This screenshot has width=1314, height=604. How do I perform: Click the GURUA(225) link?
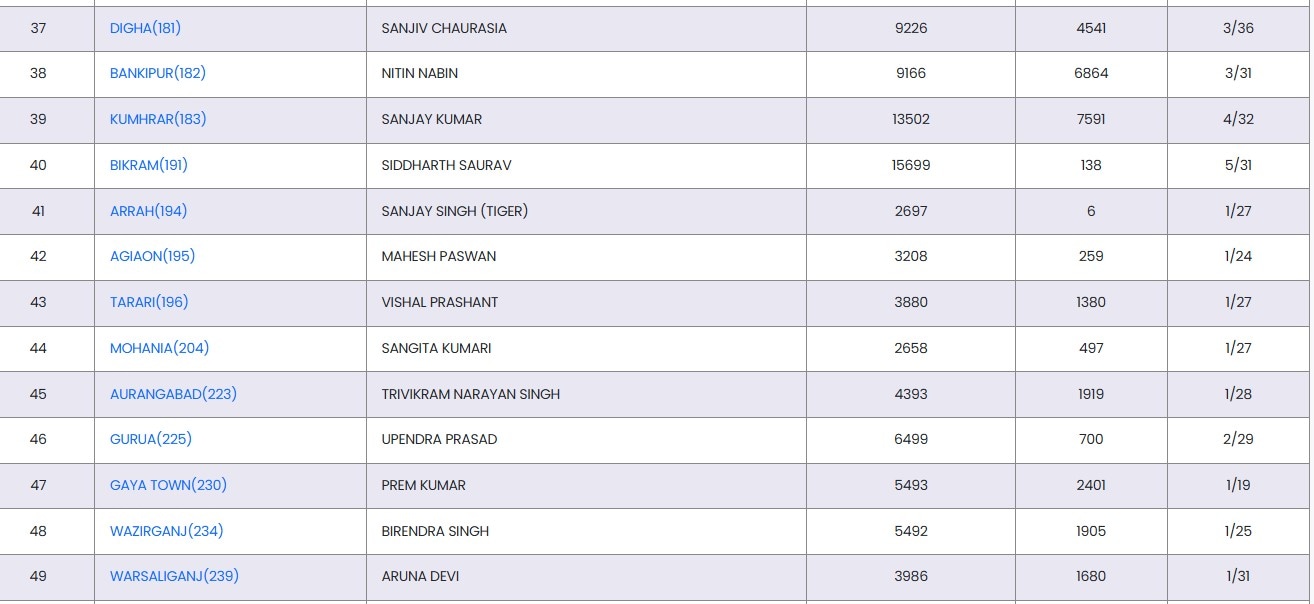point(151,439)
